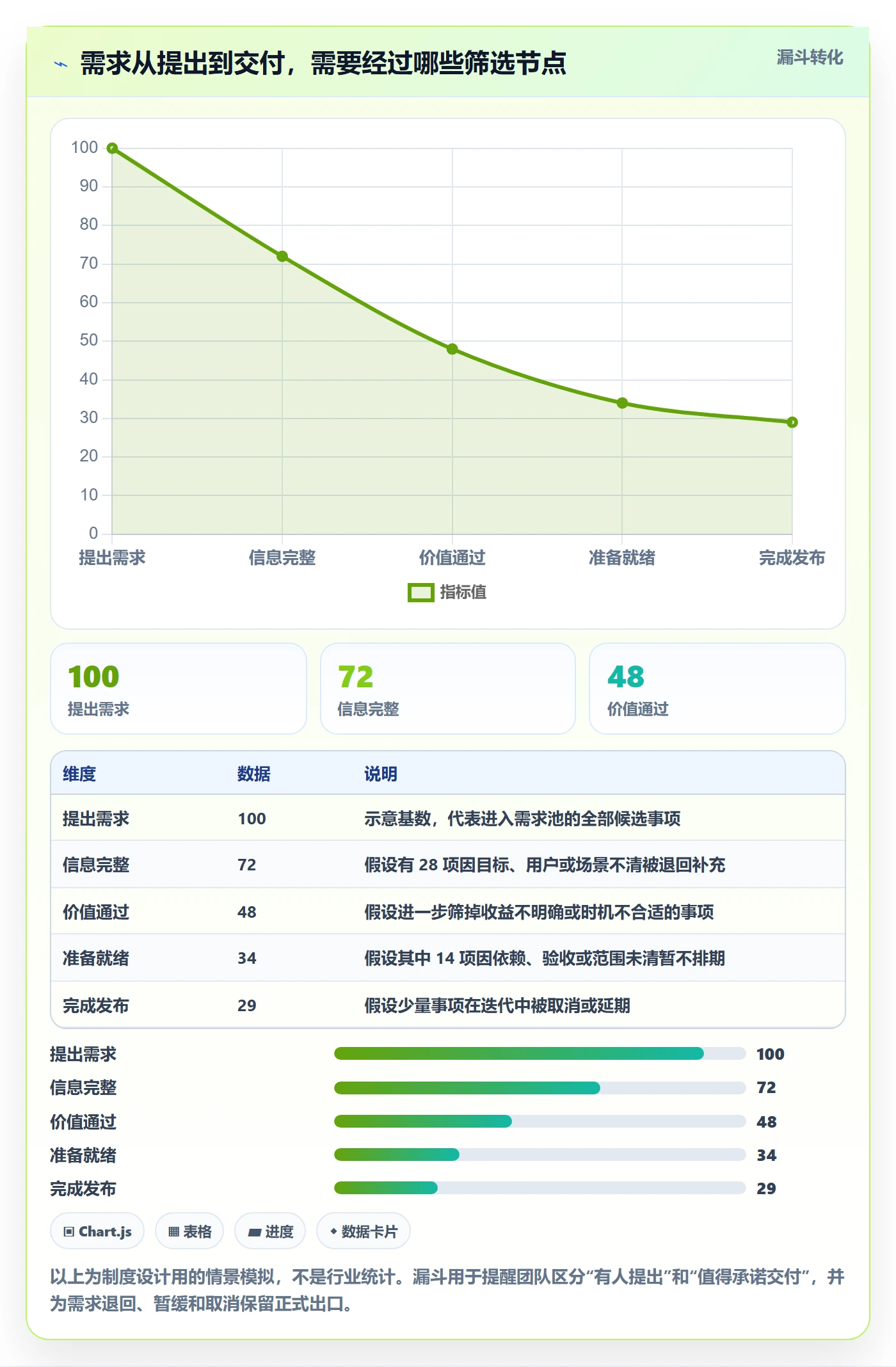Select the 100 提出需求 data card
The image size is (896, 1367).
pos(179,689)
